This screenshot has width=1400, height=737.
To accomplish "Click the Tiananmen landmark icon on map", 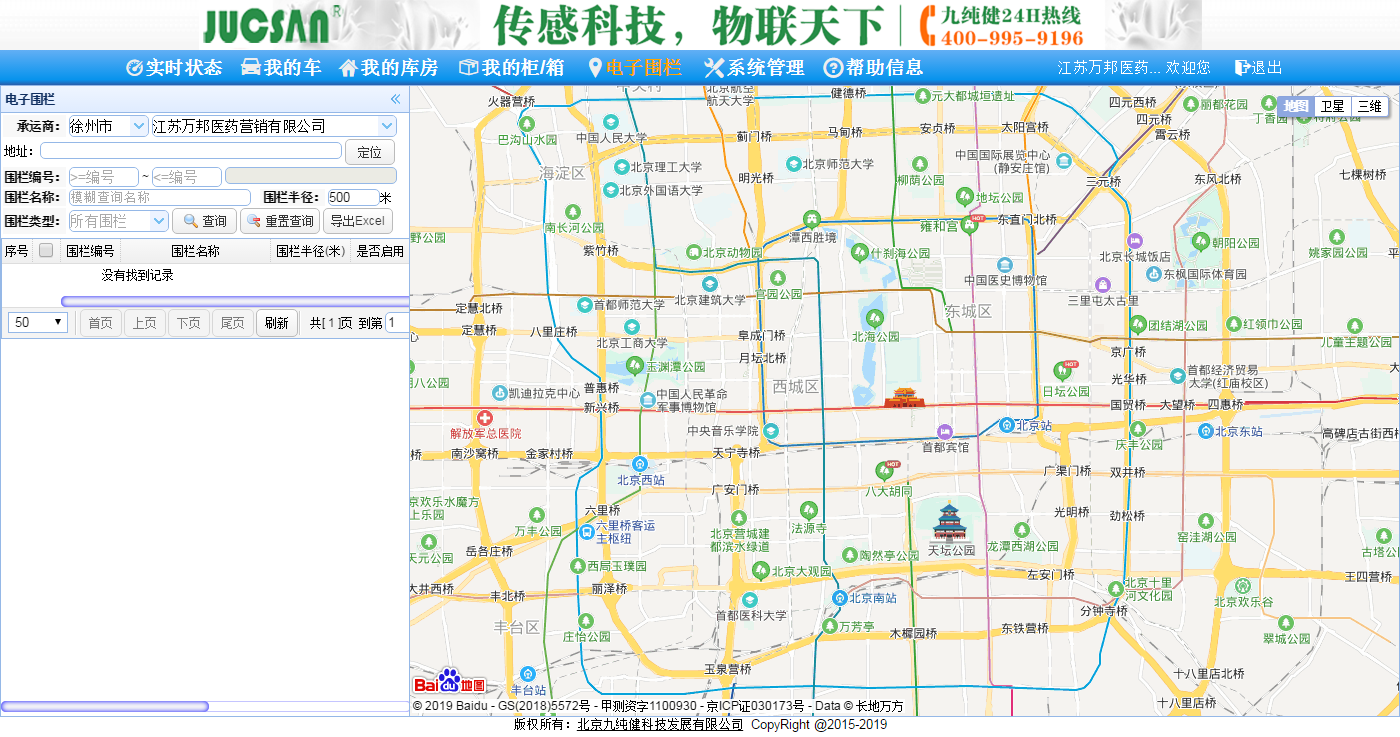I will 904,397.
